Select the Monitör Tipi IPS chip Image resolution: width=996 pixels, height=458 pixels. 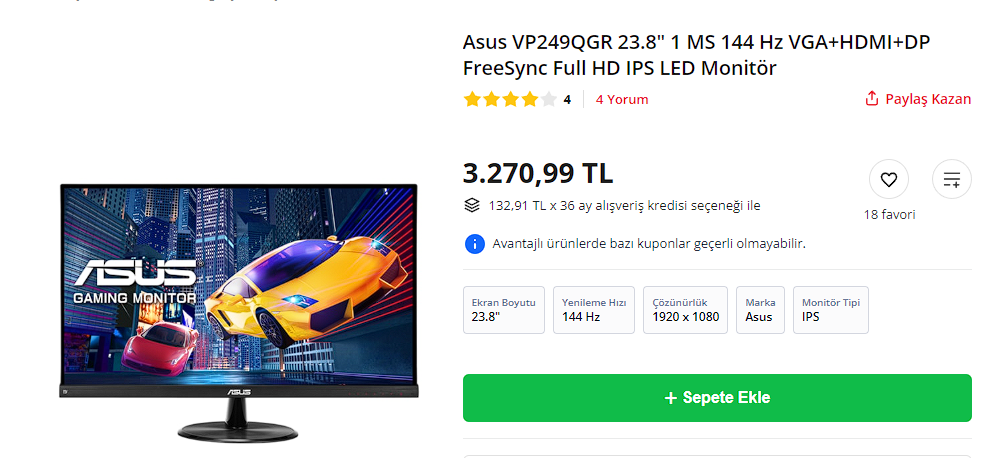click(x=831, y=310)
